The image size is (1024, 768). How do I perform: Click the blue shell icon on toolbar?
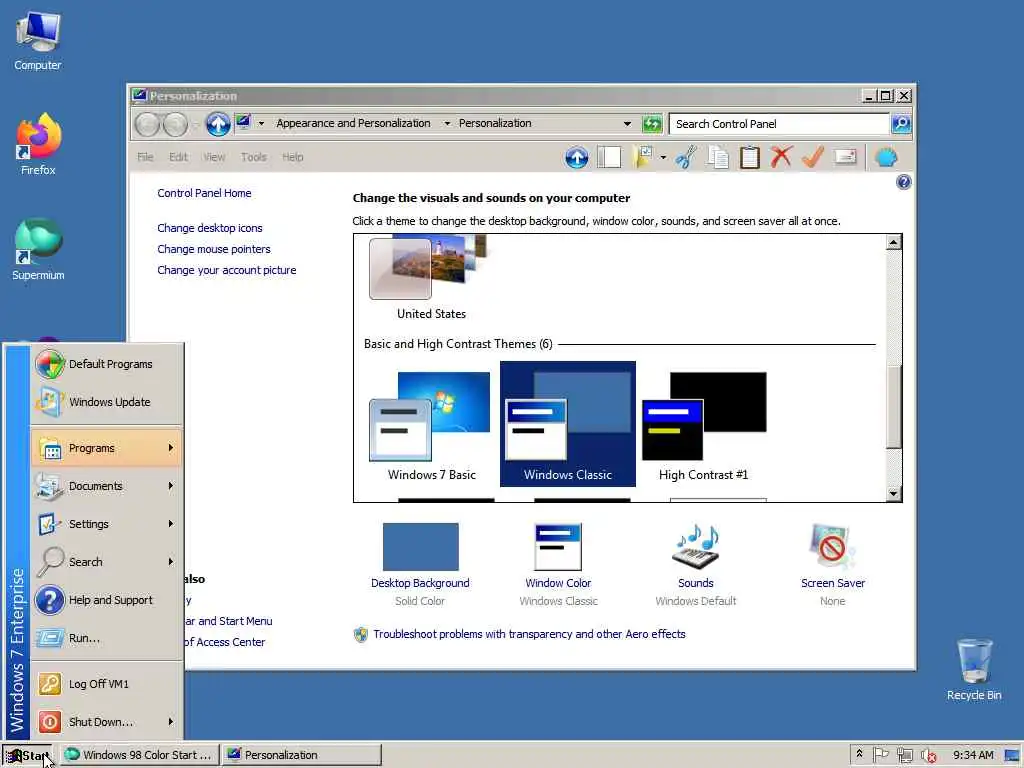(x=886, y=157)
